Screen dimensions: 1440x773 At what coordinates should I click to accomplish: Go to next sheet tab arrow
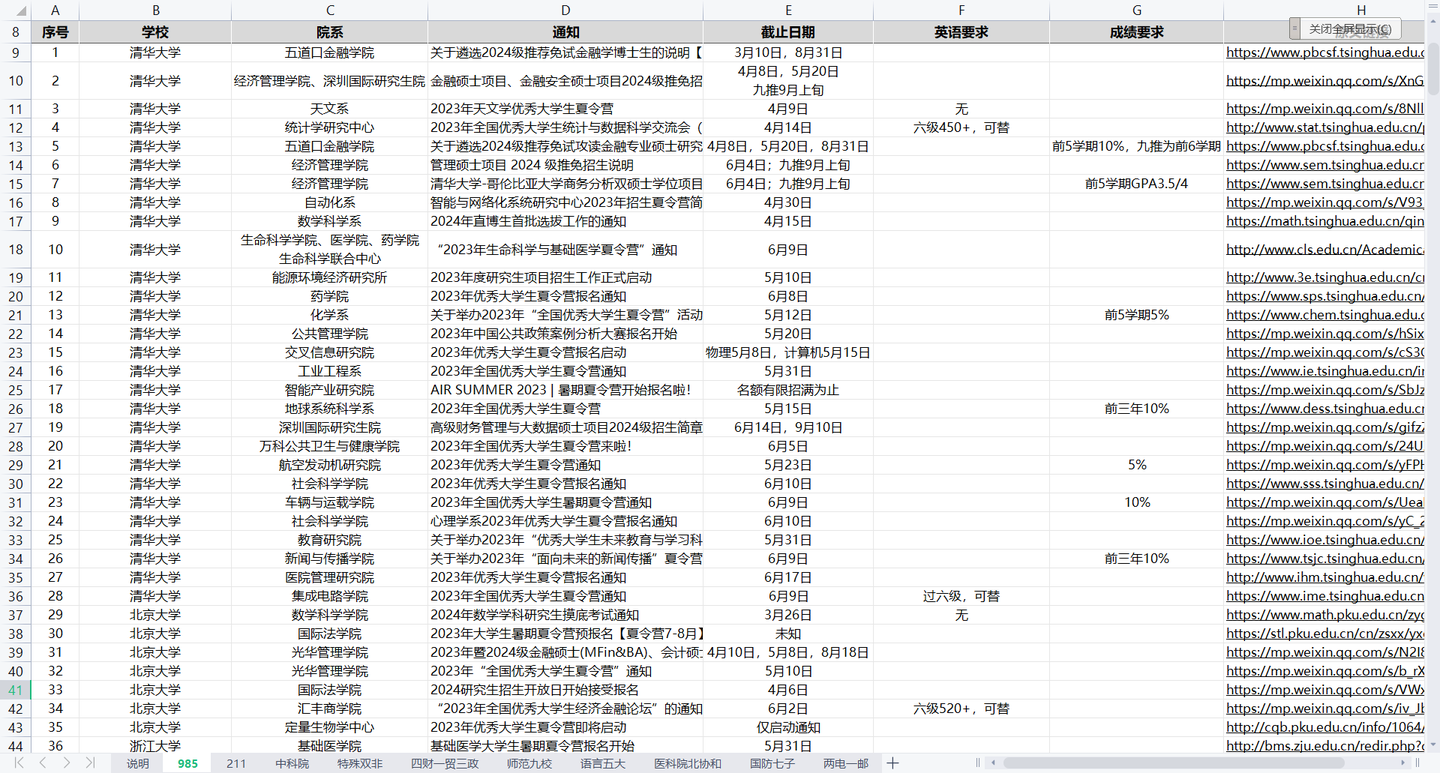pyautogui.click(x=66, y=763)
